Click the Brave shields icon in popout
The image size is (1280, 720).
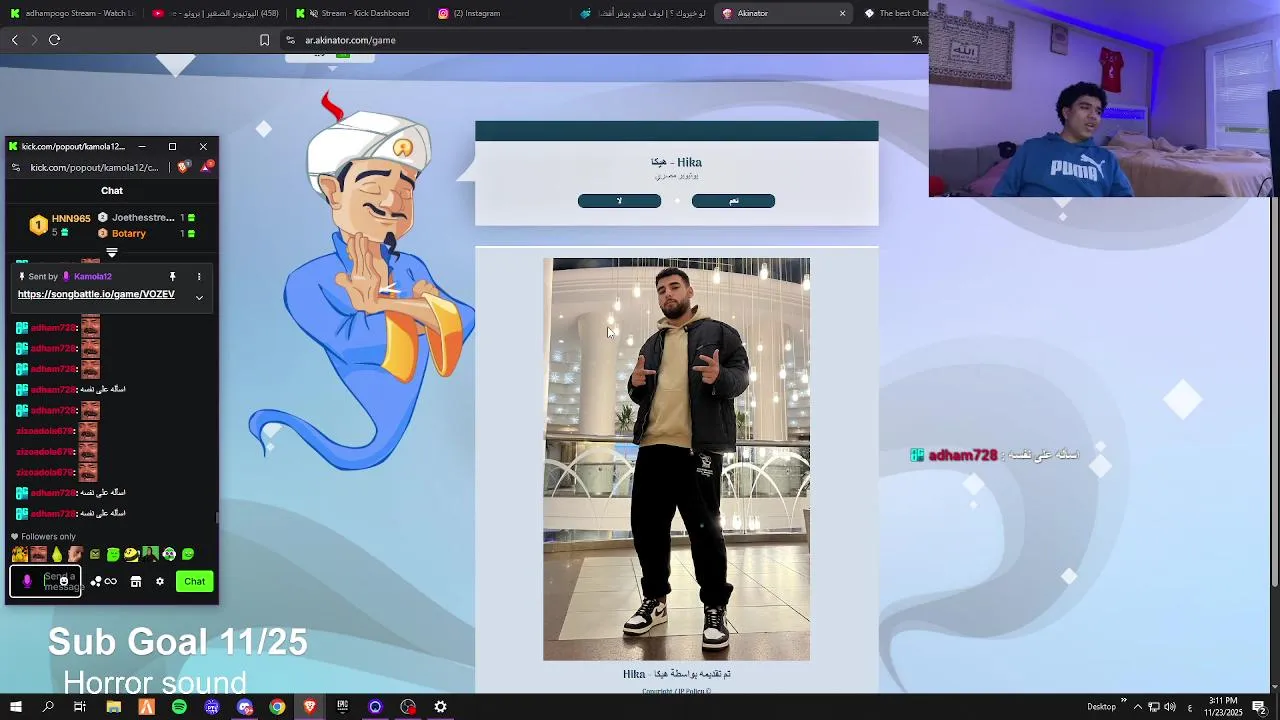[x=183, y=167]
